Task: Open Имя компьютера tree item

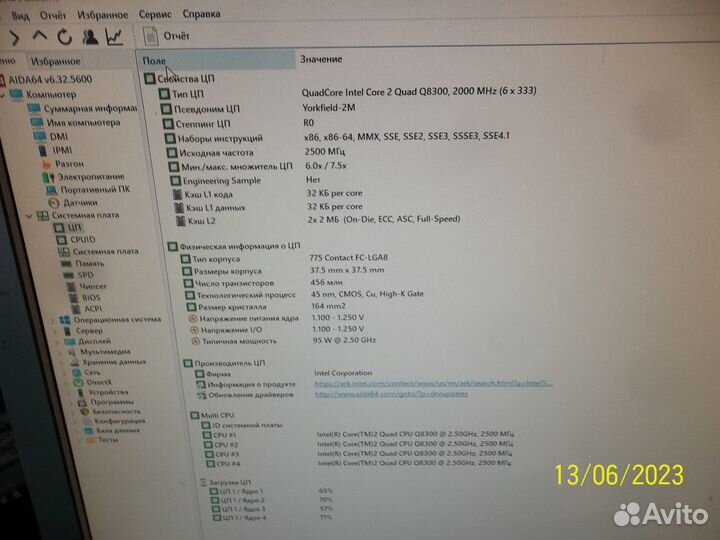Action: tap(83, 123)
